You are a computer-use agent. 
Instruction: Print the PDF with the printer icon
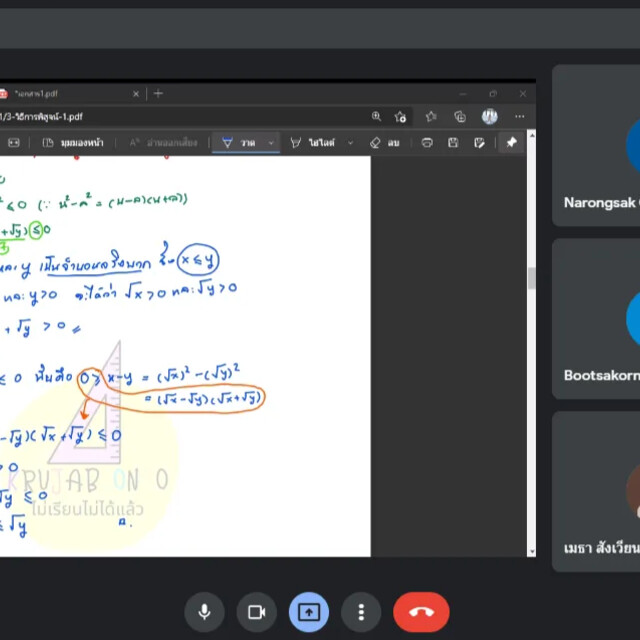[x=427, y=142]
